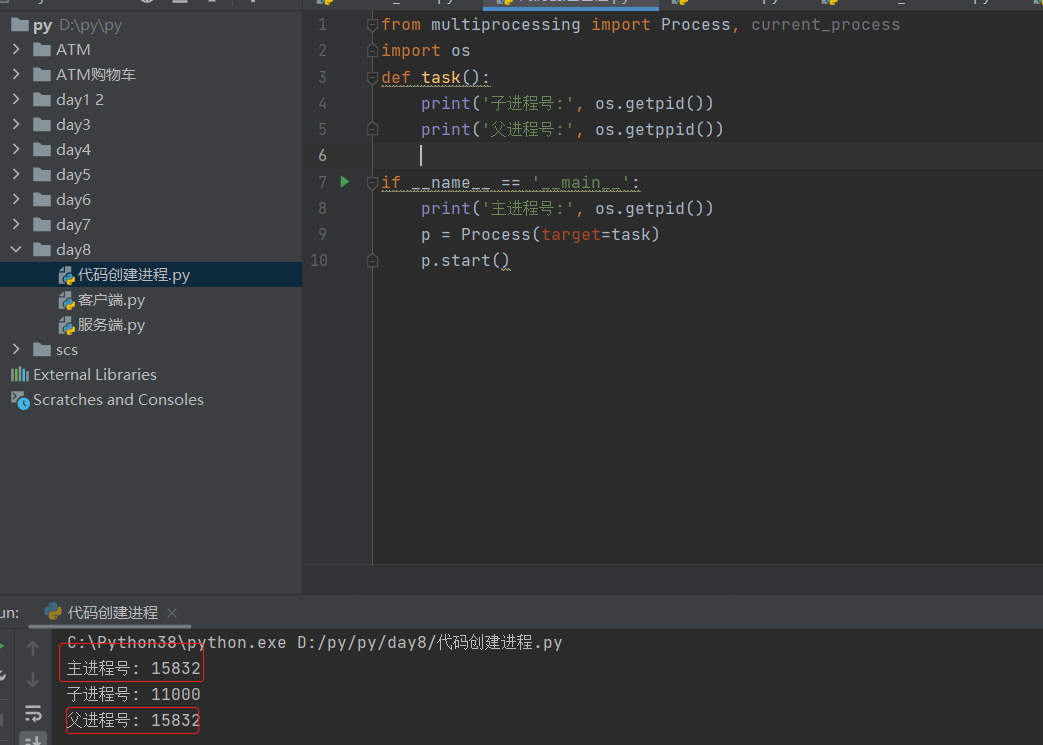Image resolution: width=1043 pixels, height=745 pixels.
Task: Open 服务端.py in the project tree
Action: pyautogui.click(x=111, y=325)
